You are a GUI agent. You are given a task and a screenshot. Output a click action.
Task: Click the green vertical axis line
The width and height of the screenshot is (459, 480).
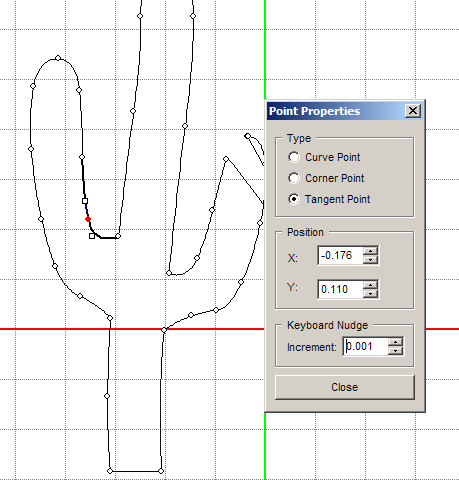[x=265, y=49]
